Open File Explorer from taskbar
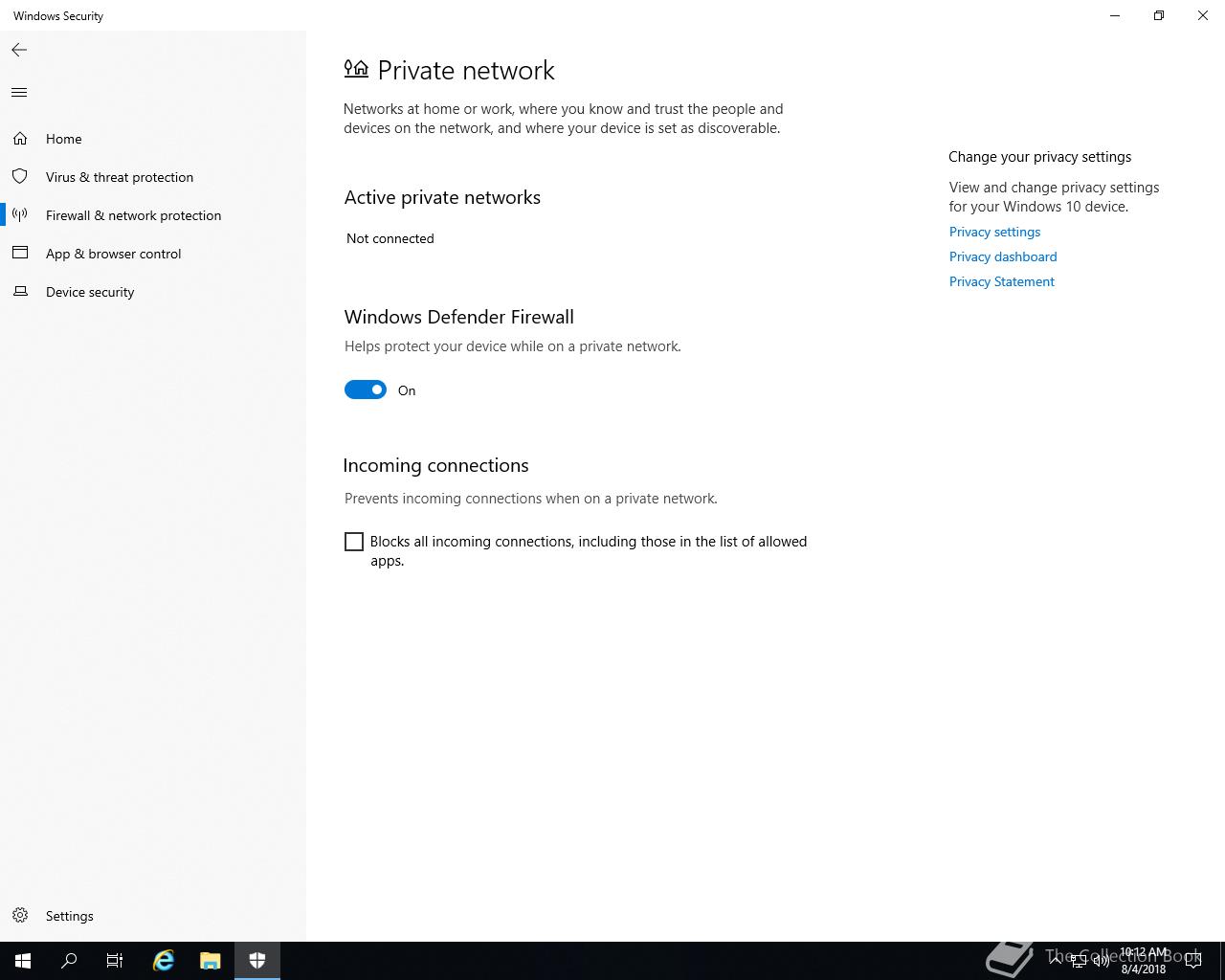1225x980 pixels. pyautogui.click(x=211, y=961)
